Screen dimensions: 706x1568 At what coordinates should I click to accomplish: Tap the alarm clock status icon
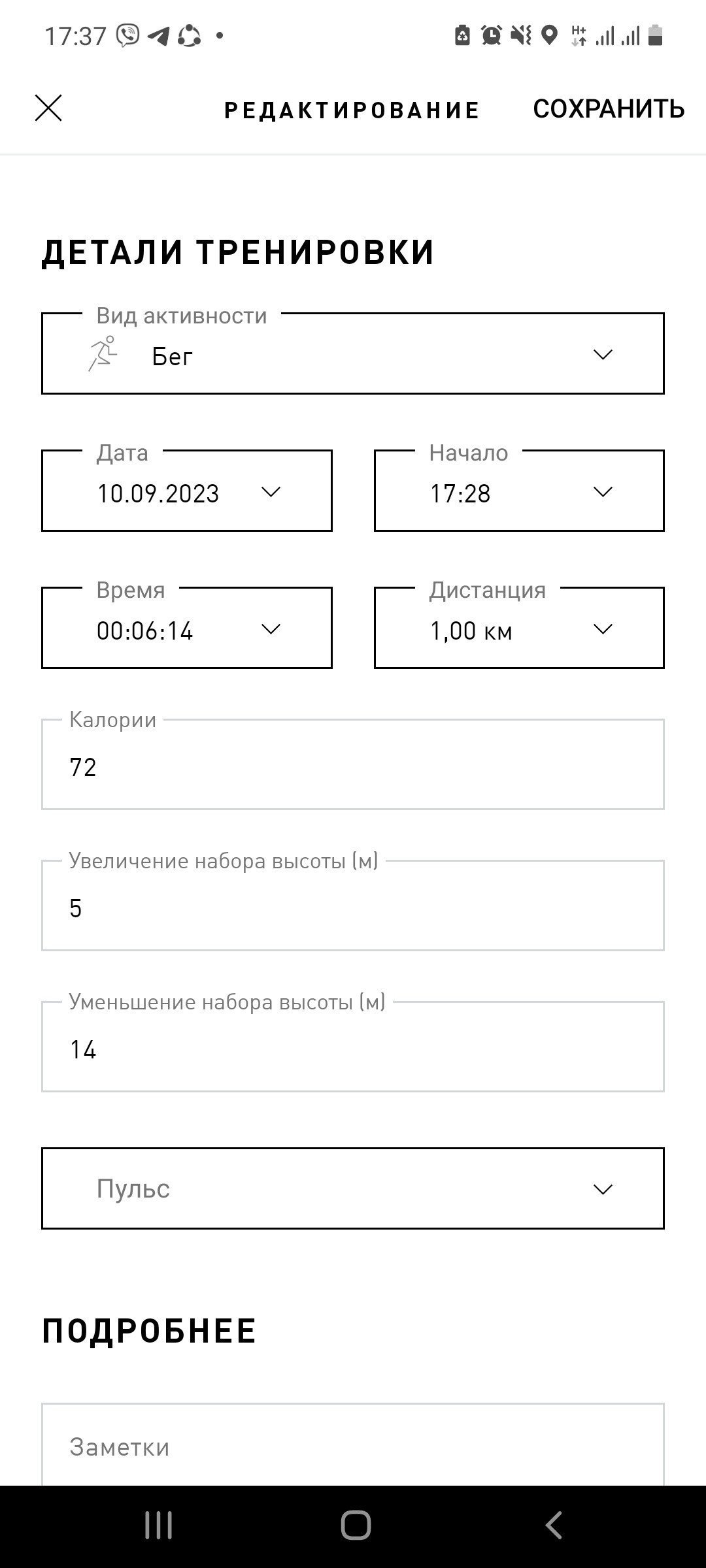coord(492,35)
